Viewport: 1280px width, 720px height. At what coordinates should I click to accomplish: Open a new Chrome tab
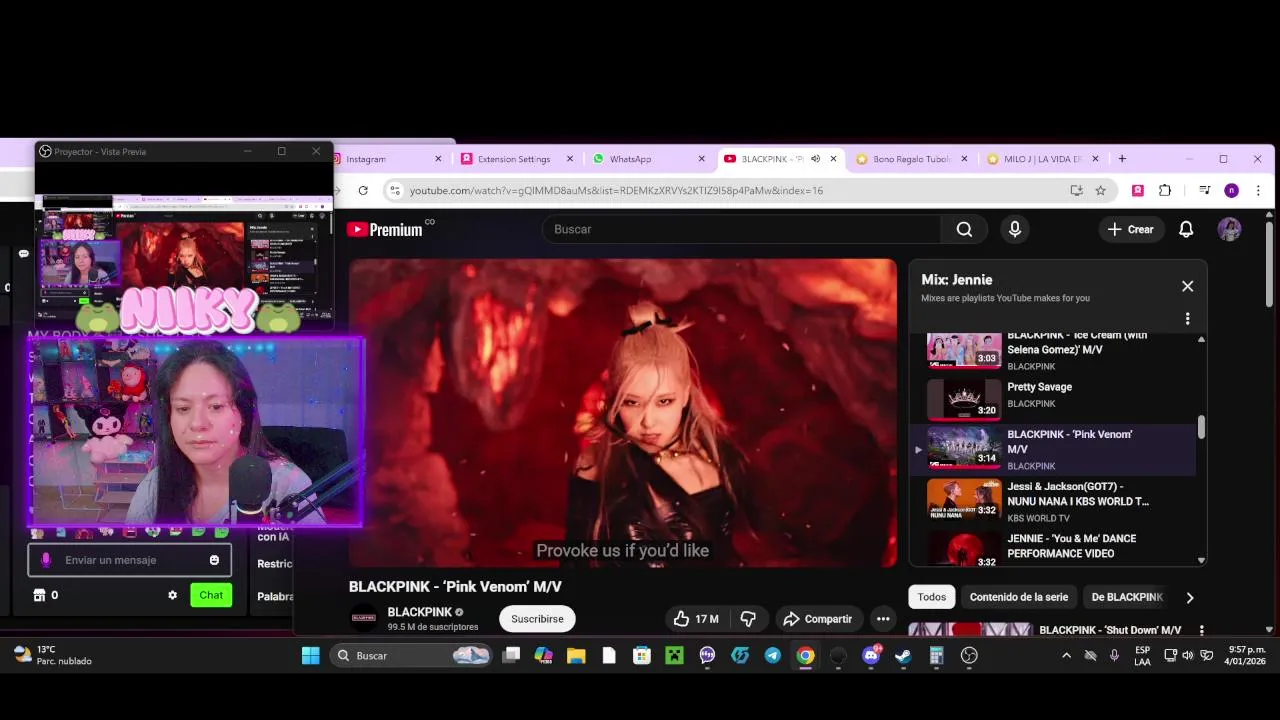click(x=1122, y=159)
